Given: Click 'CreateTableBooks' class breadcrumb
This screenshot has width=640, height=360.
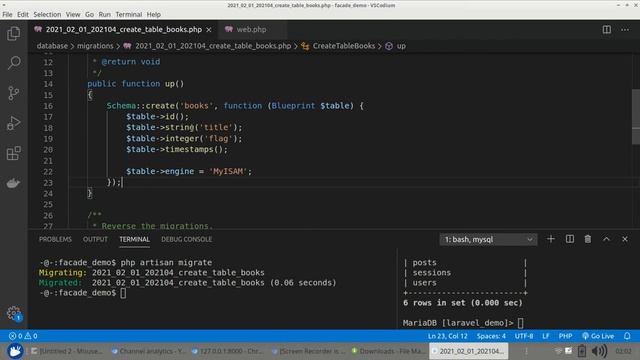Looking at the screenshot, I should click(x=344, y=46).
